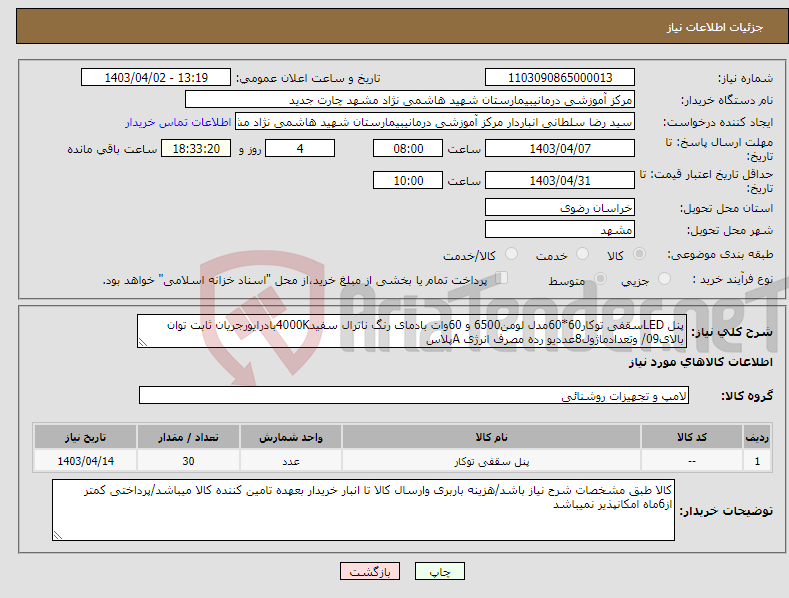This screenshot has width=789, height=598.
Task: Click the general need description text area
Action: click(x=412, y=331)
